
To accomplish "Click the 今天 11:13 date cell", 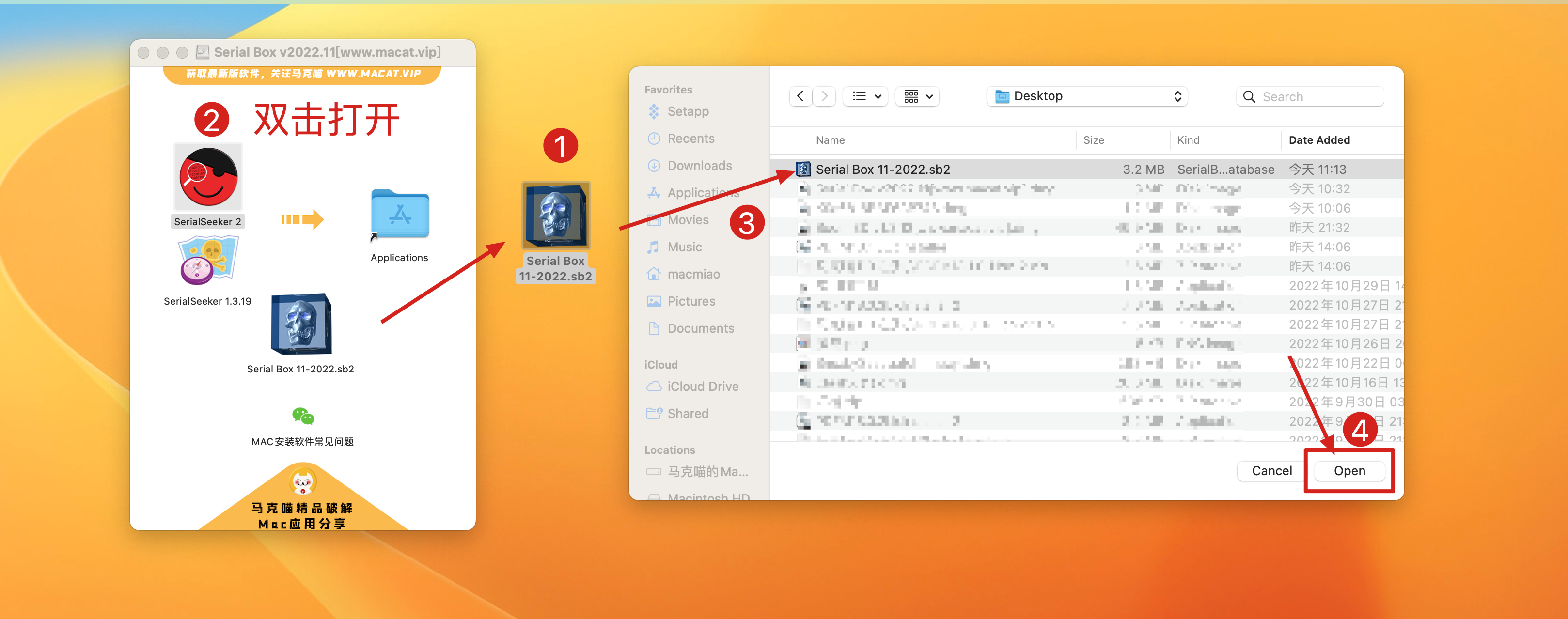I will pyautogui.click(x=1317, y=170).
